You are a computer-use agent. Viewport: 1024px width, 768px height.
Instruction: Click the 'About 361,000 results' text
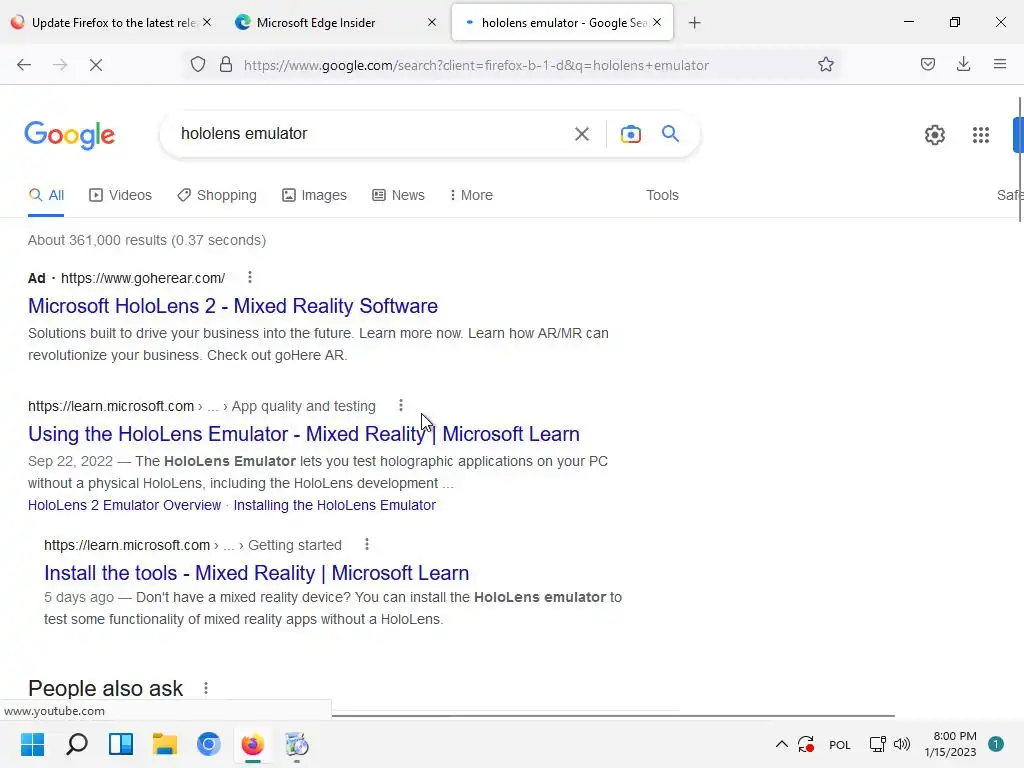146,240
